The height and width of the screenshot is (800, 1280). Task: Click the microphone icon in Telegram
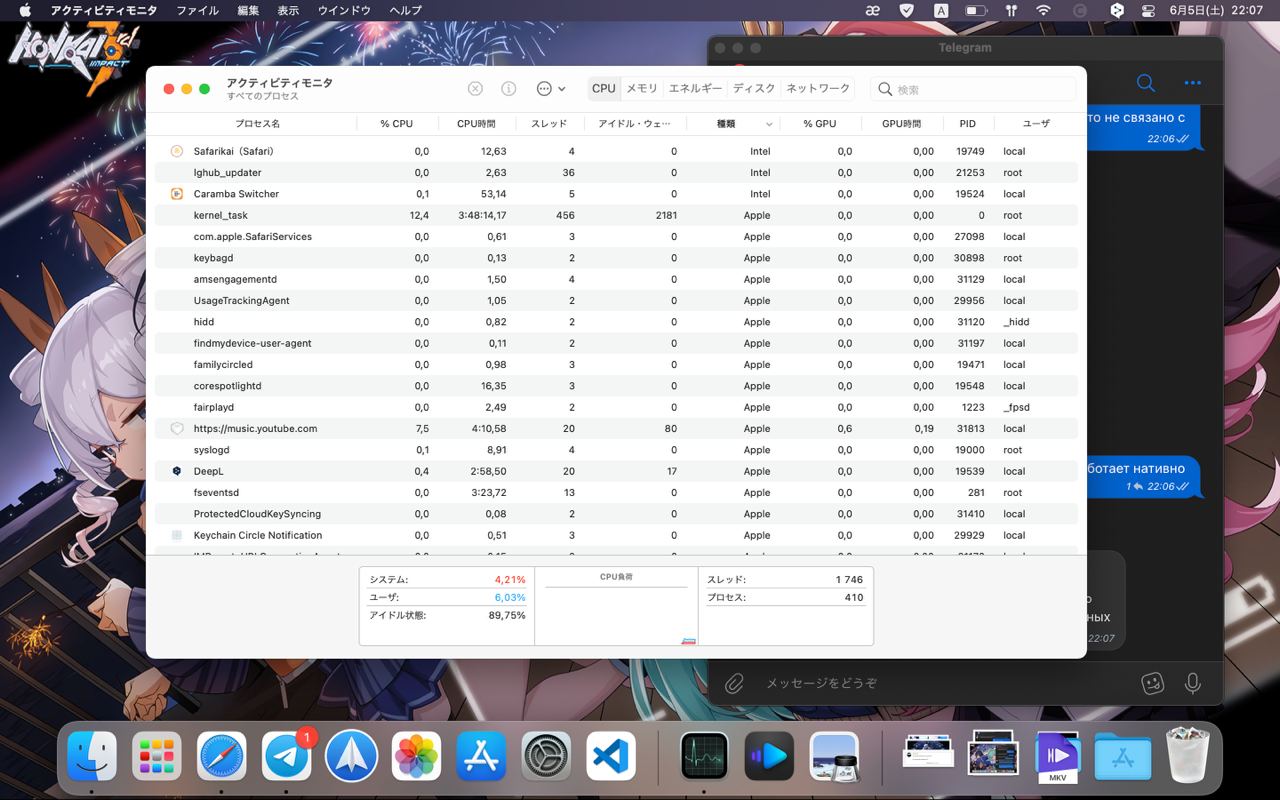(x=1192, y=683)
